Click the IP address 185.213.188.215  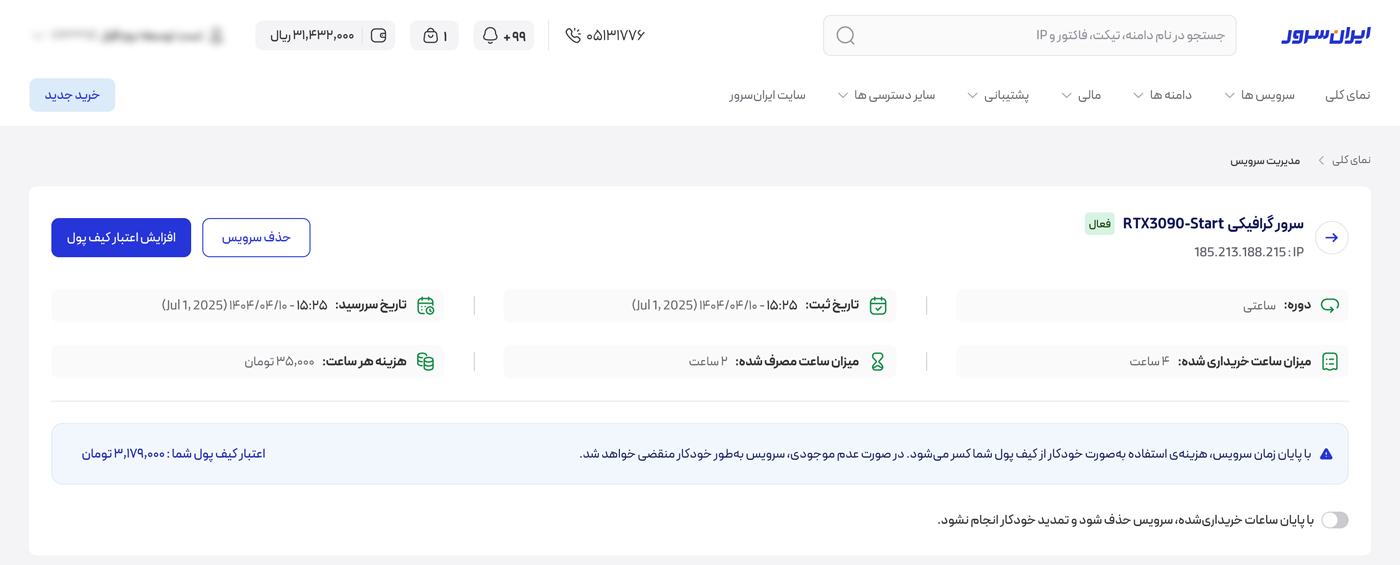1239,252
